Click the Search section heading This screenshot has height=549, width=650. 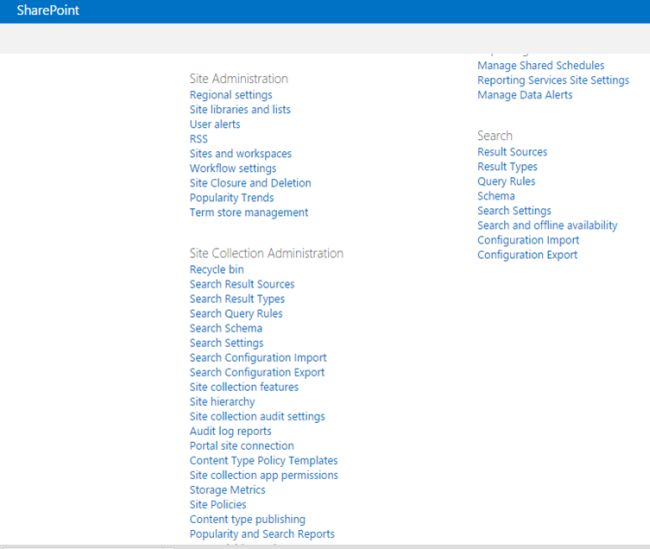coord(495,136)
